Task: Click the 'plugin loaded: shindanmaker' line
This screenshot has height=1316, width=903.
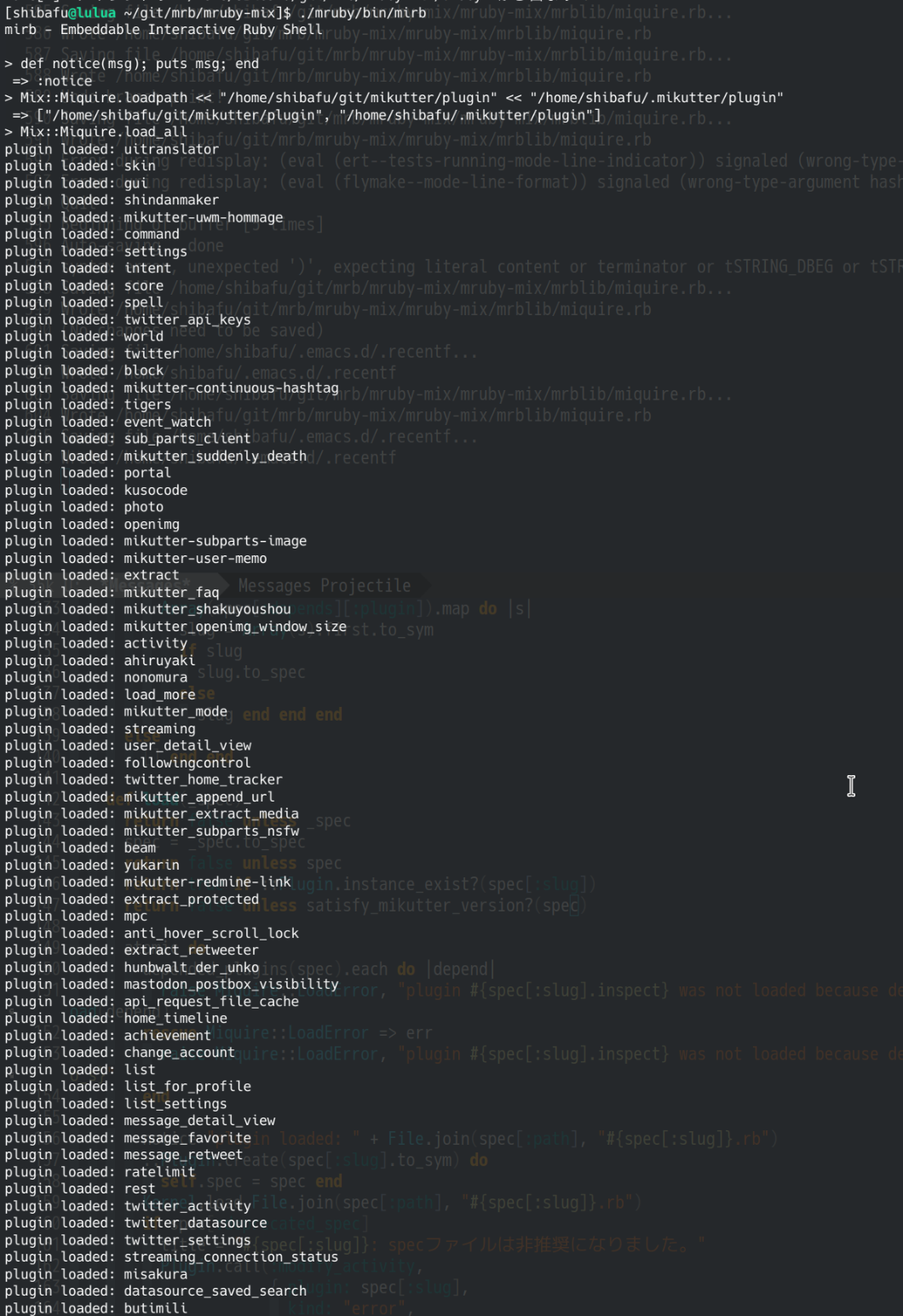Action: [112, 200]
